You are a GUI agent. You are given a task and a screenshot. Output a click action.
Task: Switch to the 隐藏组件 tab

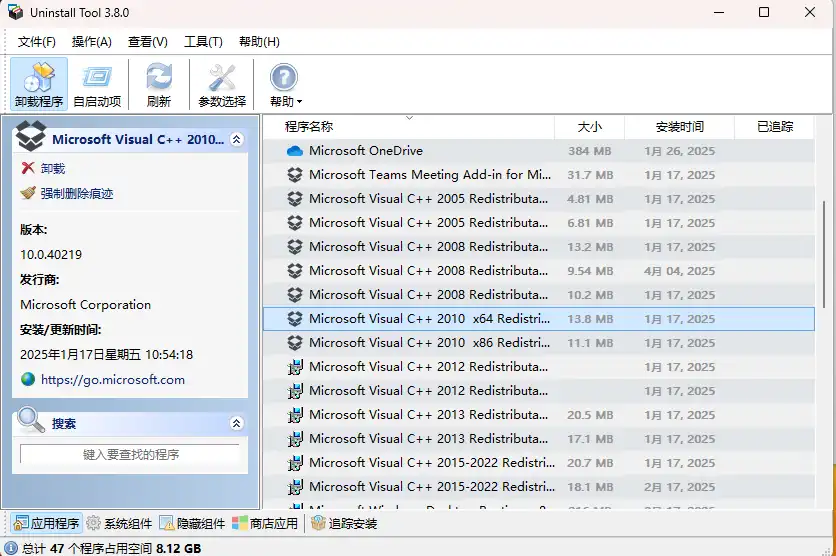click(192, 523)
